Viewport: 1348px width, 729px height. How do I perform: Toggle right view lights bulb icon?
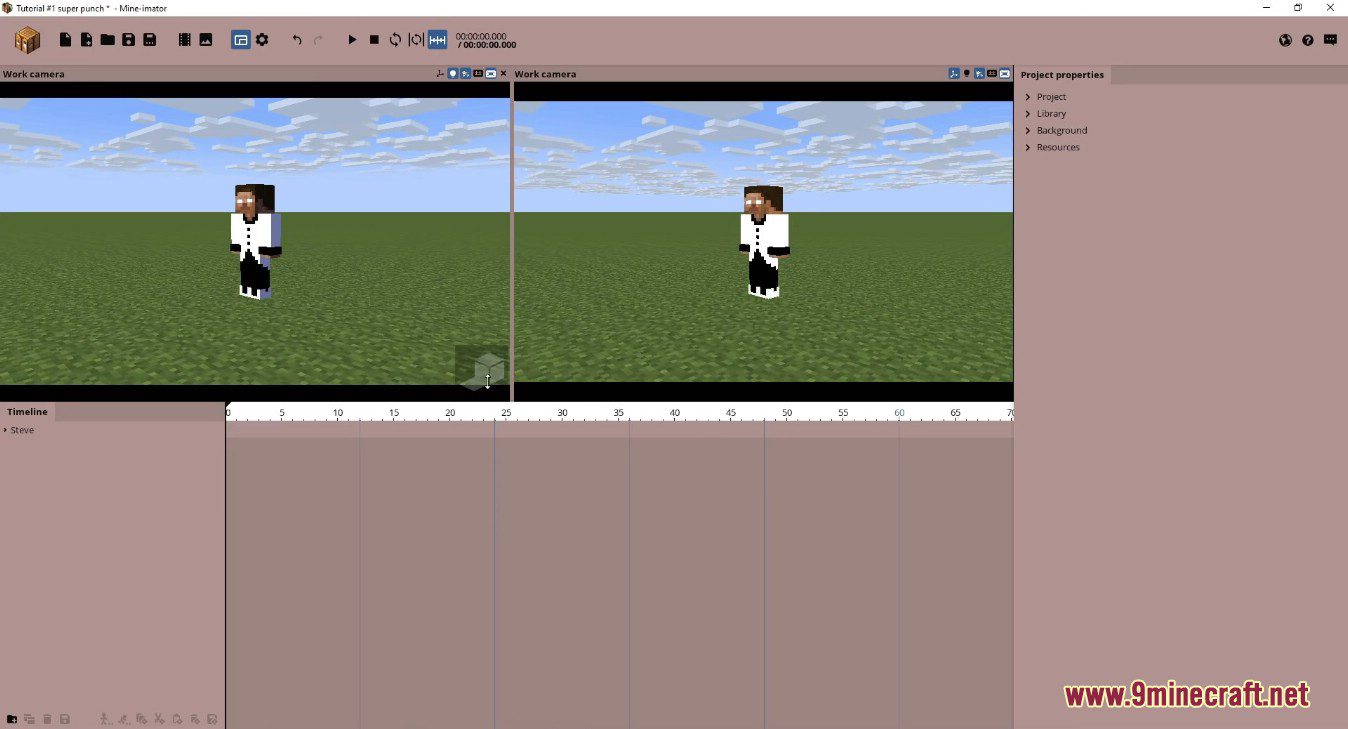[x=966, y=74]
